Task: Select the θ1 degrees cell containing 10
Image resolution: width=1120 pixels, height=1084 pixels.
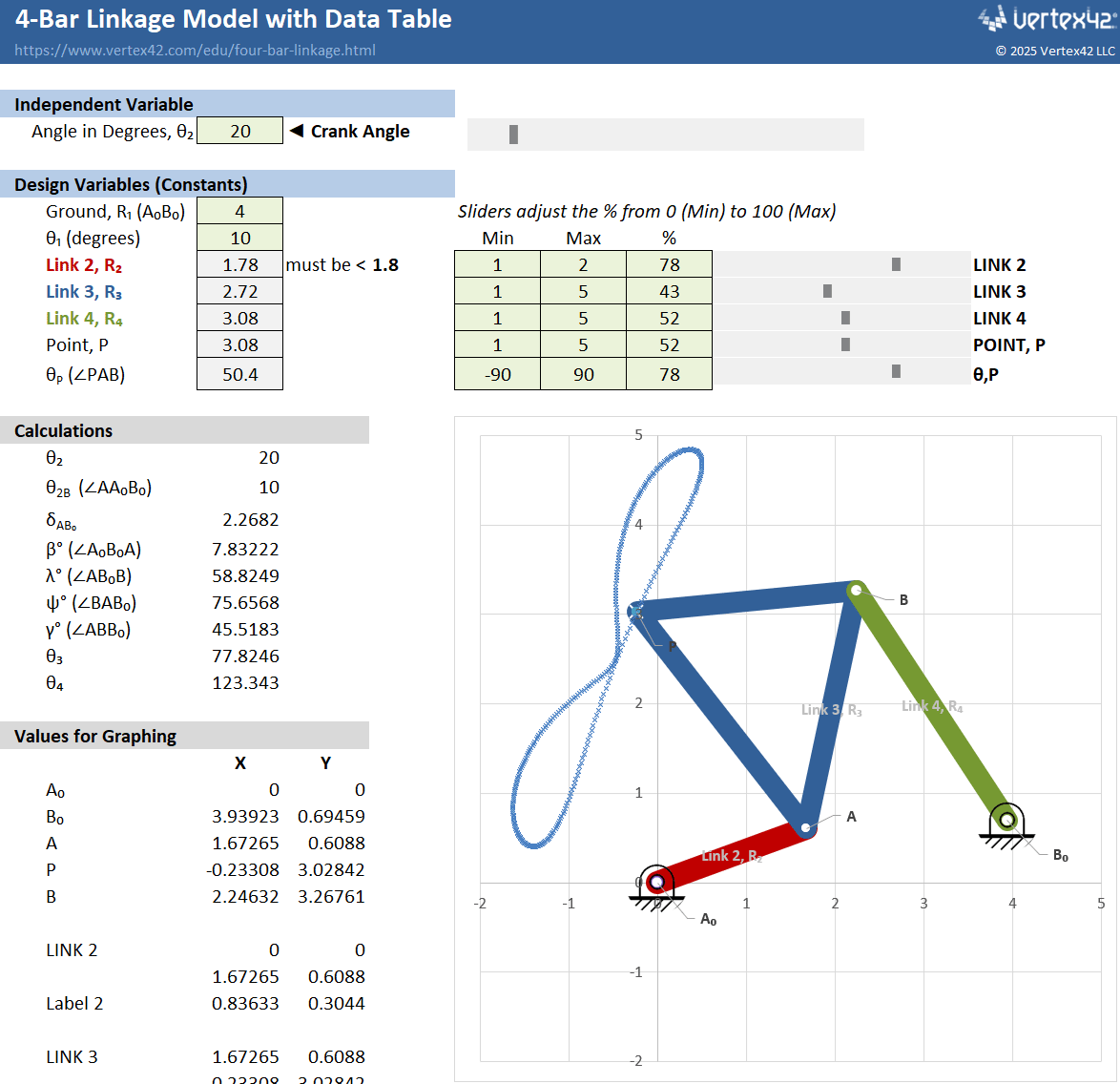Action: [x=239, y=238]
